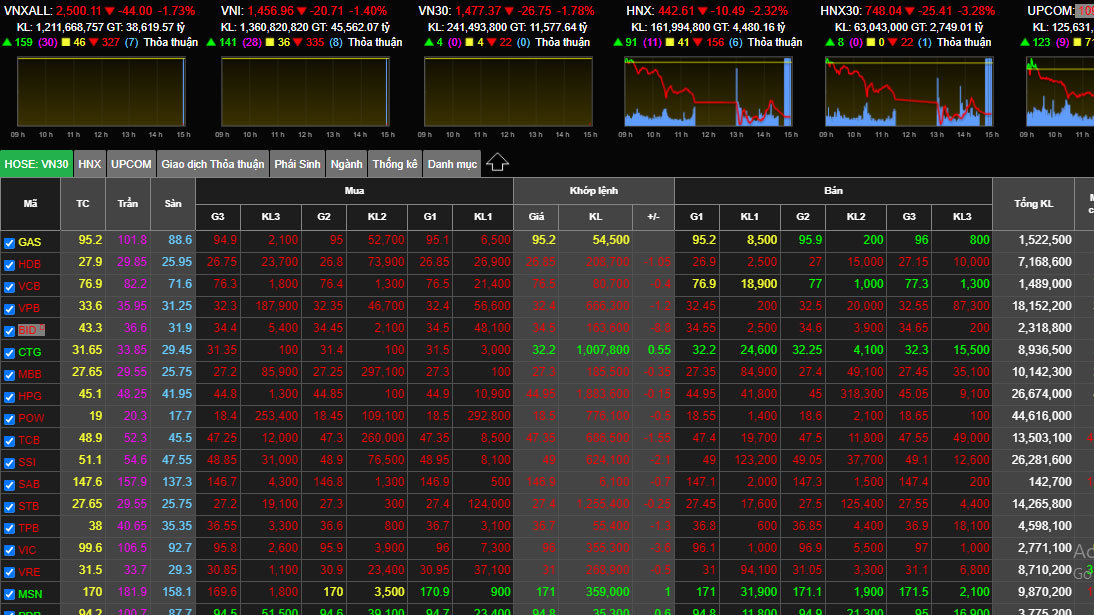The height and width of the screenshot is (615, 1094).
Task: Toggle the MSN row checkbox
Action: (x=9, y=594)
